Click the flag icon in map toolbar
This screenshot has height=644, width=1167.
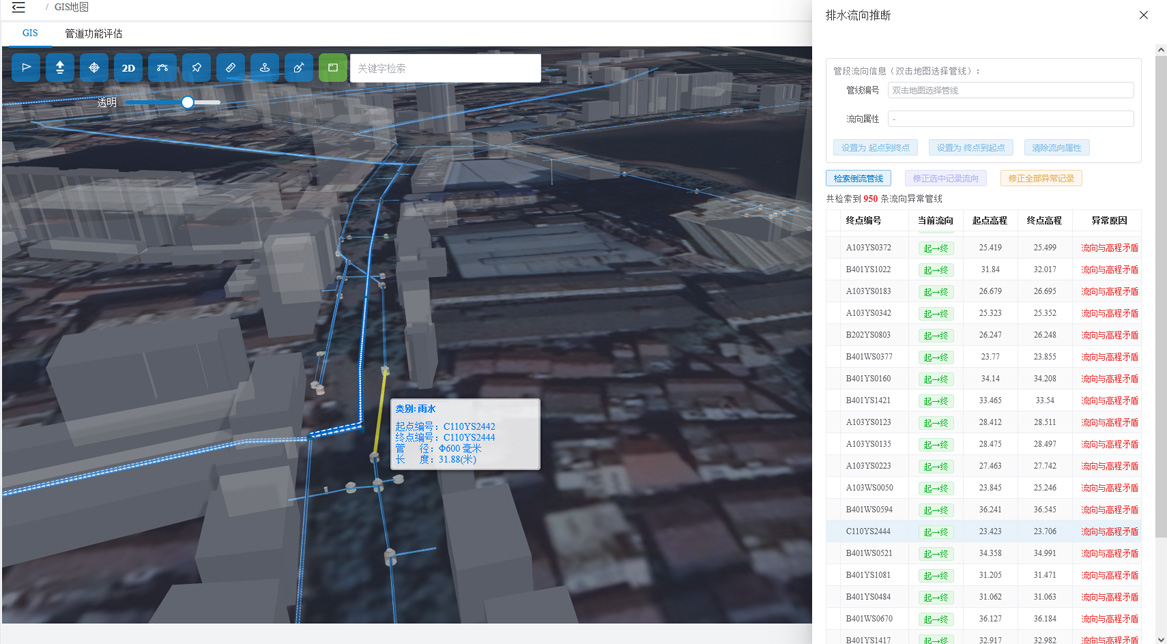point(26,68)
